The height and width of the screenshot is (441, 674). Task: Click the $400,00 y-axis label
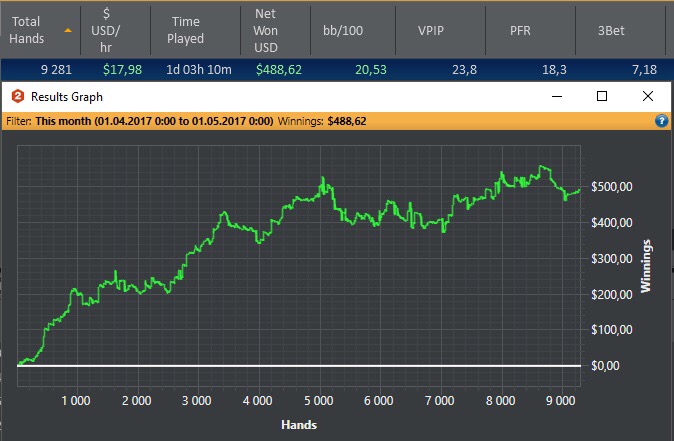pyautogui.click(x=612, y=223)
